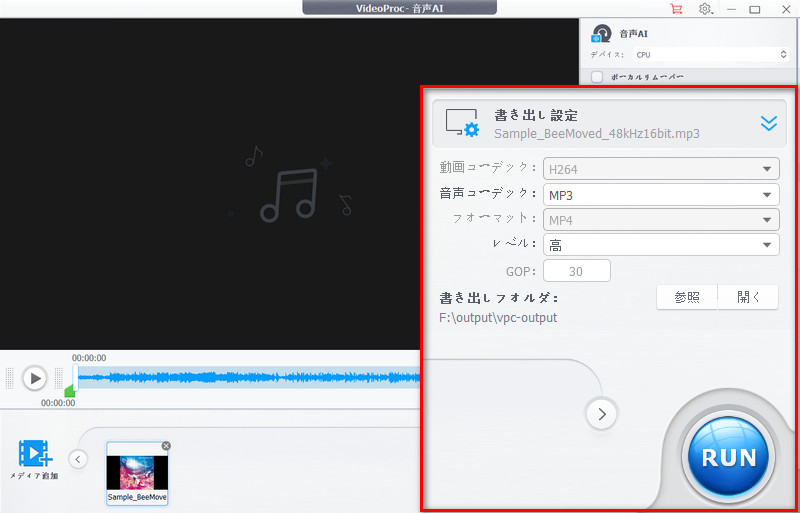The width and height of the screenshot is (800, 513).
Task: Click the green start trim marker
Action: (69, 392)
